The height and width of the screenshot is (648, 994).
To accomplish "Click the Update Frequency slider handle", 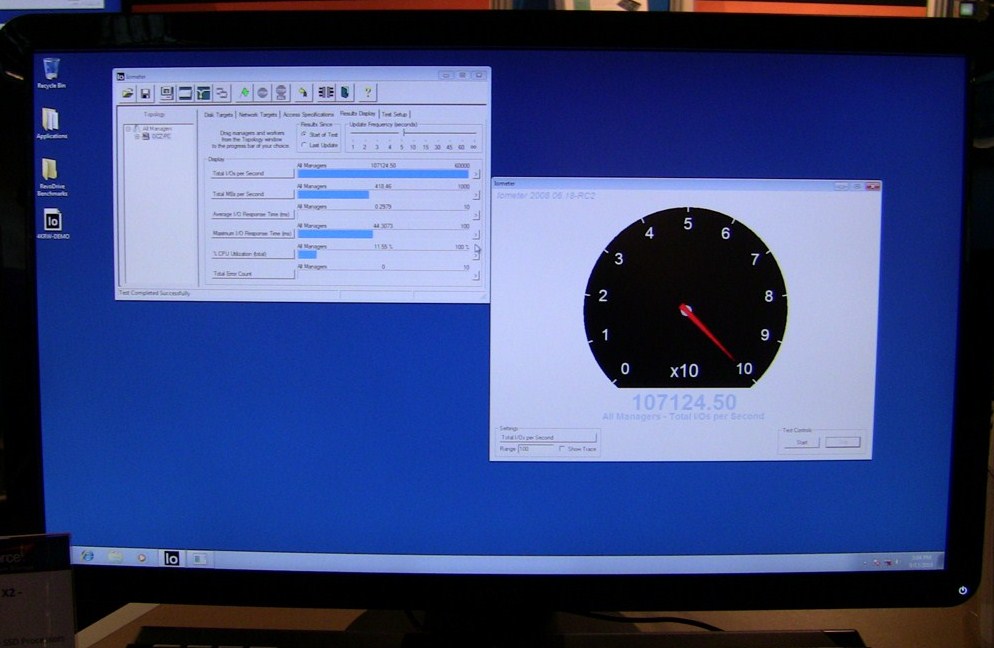I will 403,134.
